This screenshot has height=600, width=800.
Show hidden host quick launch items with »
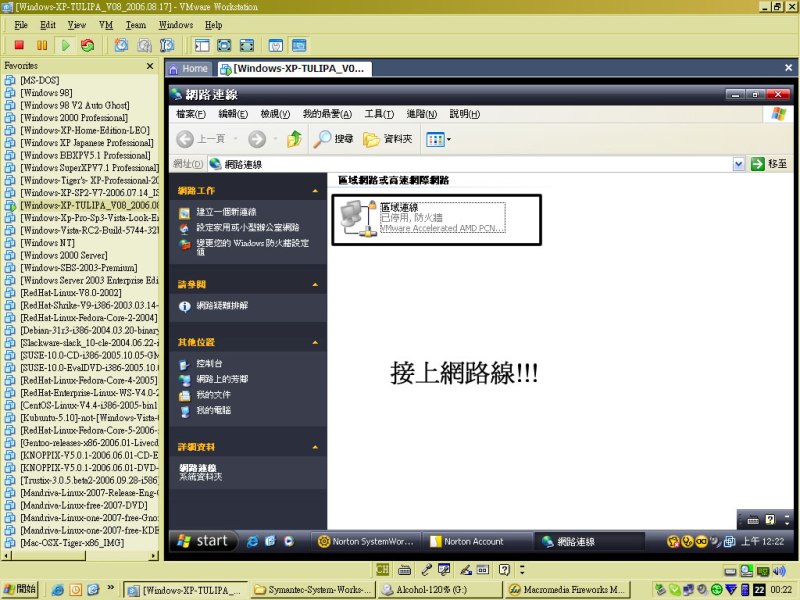click(x=110, y=588)
